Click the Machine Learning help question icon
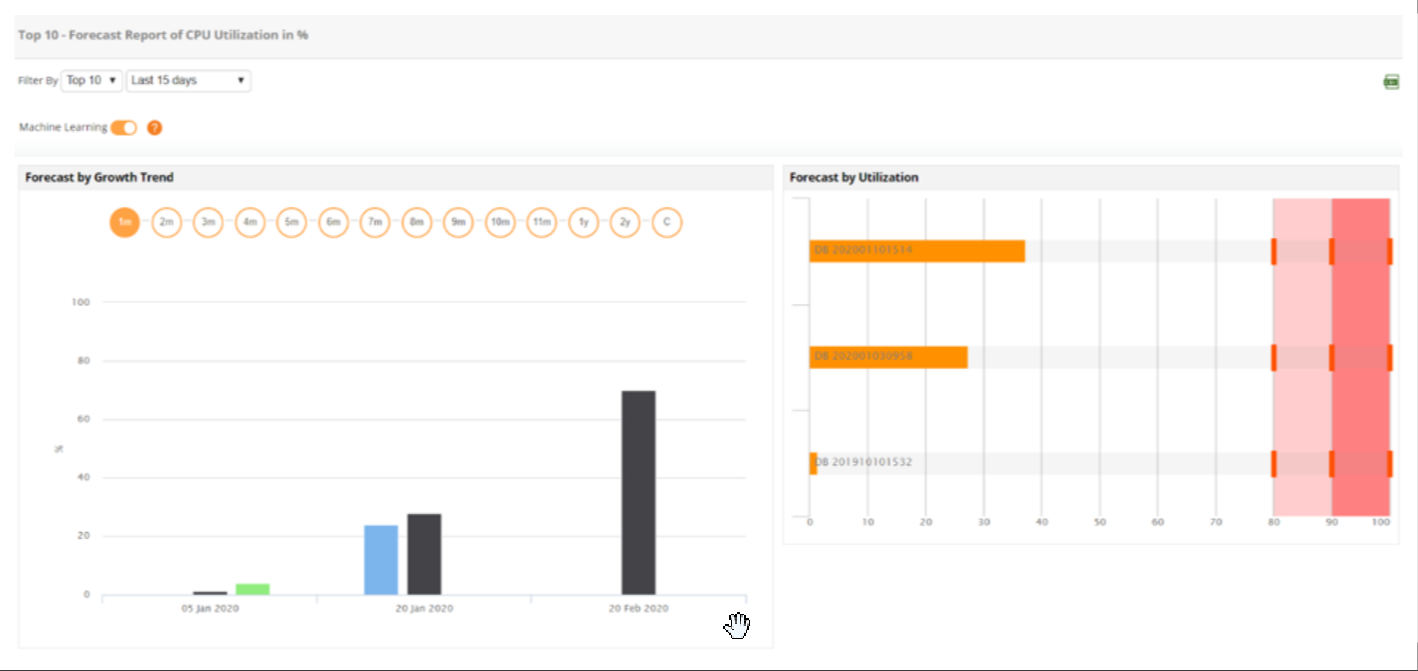This screenshot has height=671, width=1418. click(154, 128)
